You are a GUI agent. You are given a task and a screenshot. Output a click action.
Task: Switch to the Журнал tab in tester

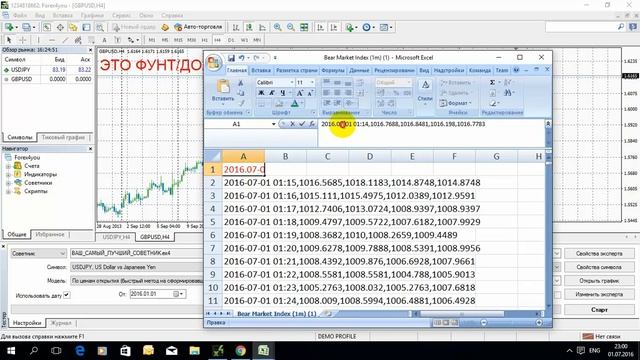coord(61,323)
